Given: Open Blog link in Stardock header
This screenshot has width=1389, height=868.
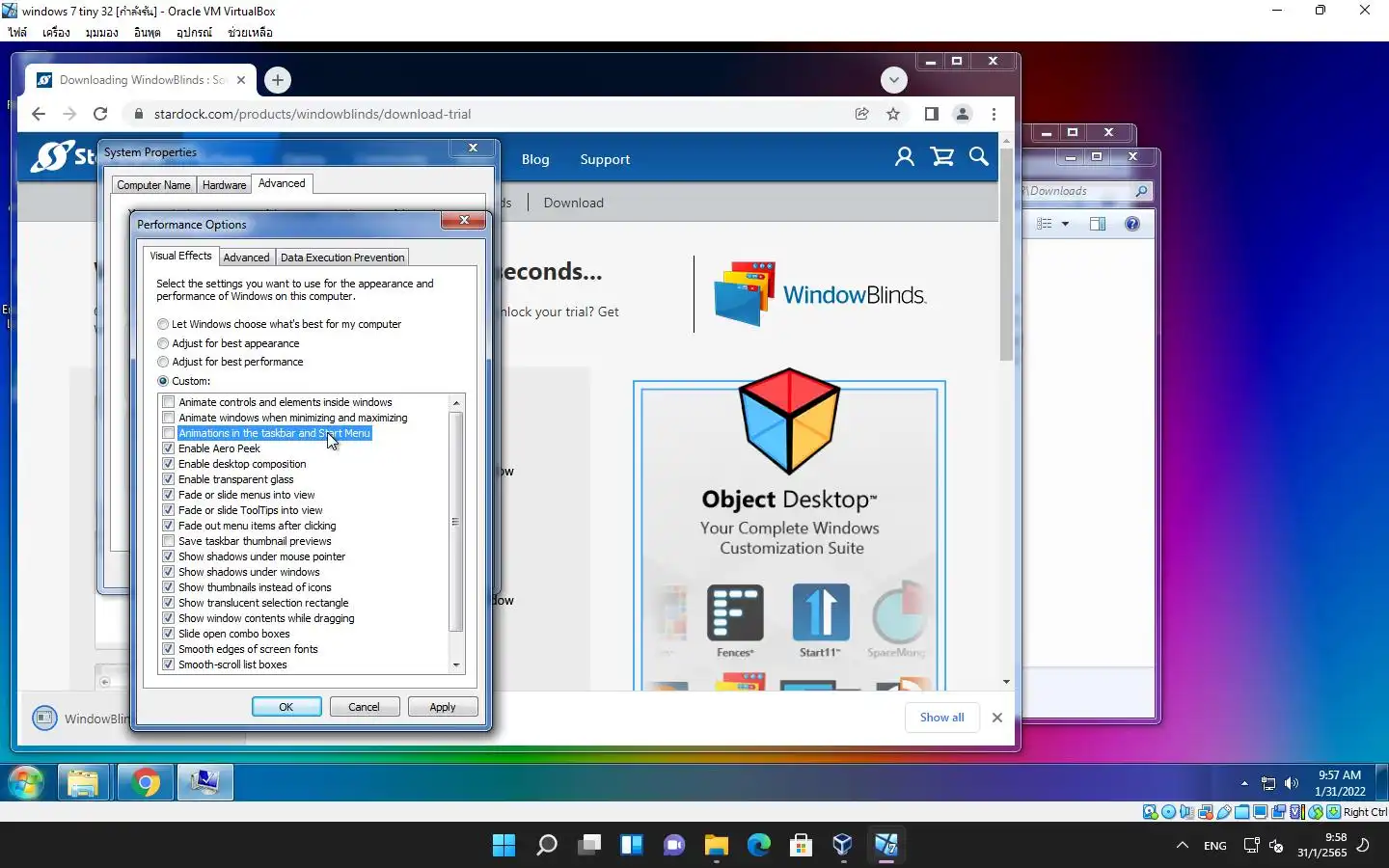Looking at the screenshot, I should (x=535, y=160).
